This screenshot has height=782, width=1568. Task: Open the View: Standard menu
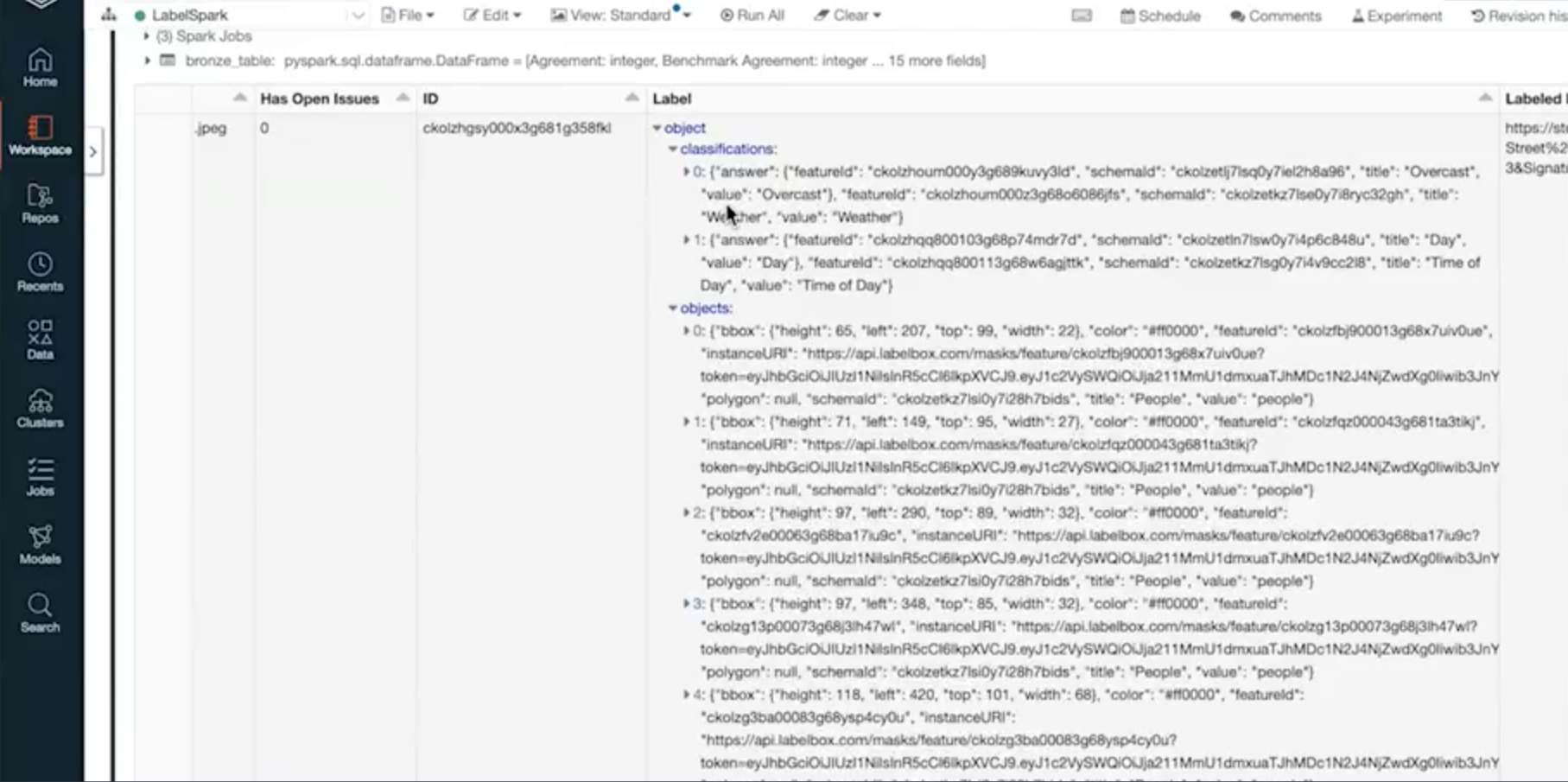pyautogui.click(x=620, y=16)
